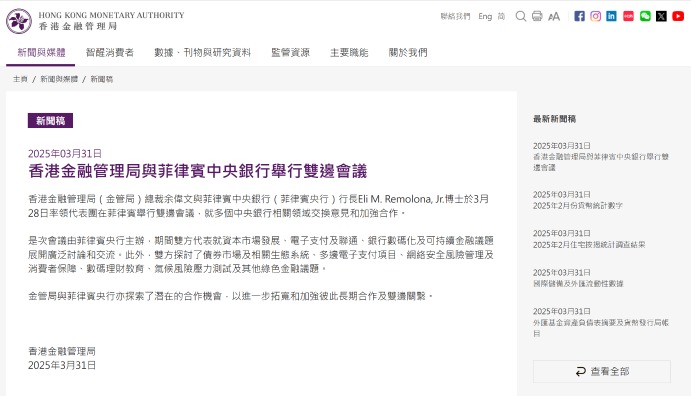
Task: Open the WeChat icon
Action: (645, 16)
